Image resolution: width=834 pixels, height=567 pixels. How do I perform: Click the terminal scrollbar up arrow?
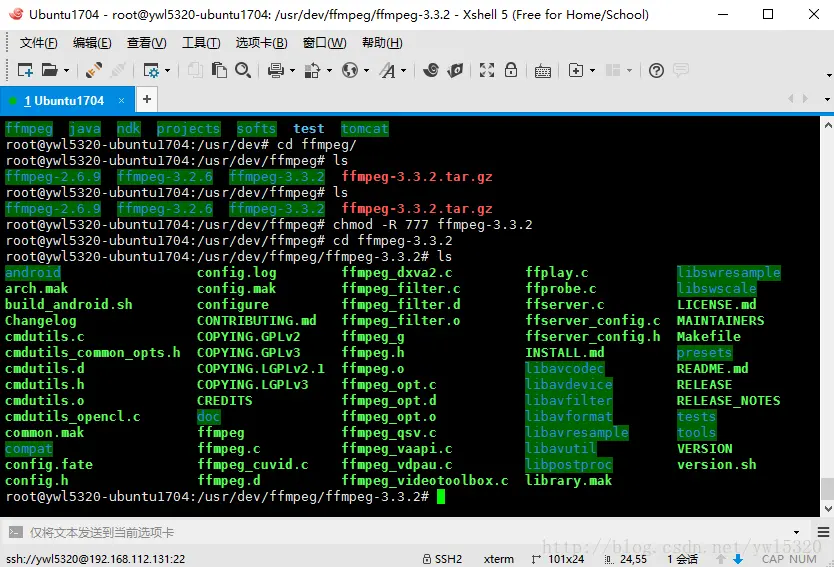[x=828, y=126]
